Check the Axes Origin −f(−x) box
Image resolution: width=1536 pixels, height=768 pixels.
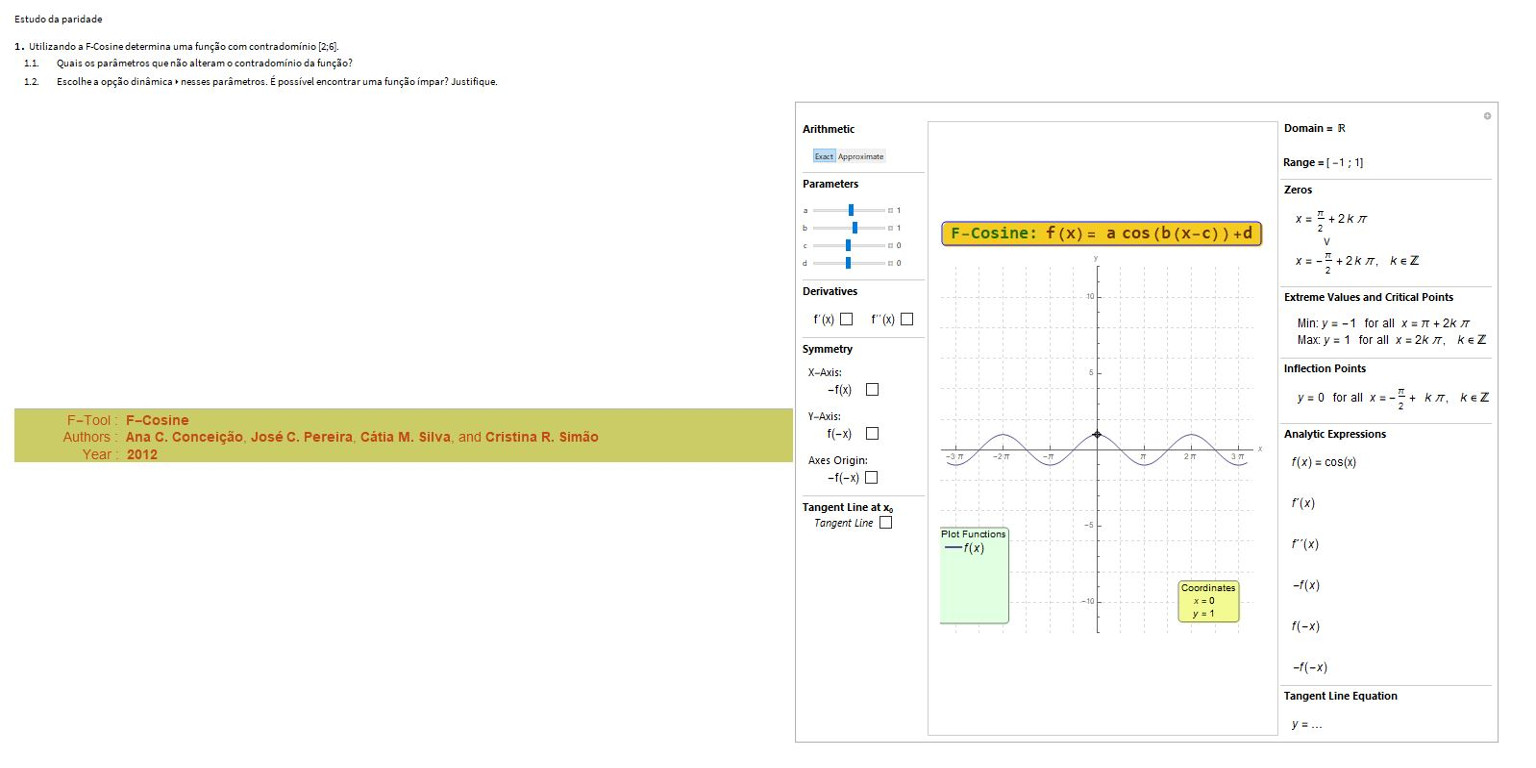pyautogui.click(x=871, y=477)
